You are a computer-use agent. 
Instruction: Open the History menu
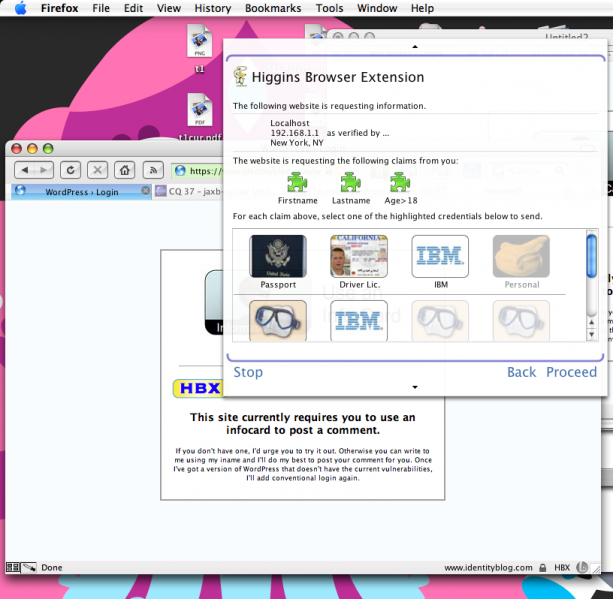[213, 8]
